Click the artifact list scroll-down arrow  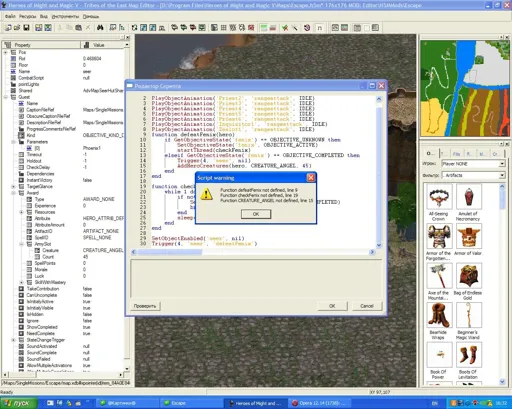pyautogui.click(x=502, y=382)
